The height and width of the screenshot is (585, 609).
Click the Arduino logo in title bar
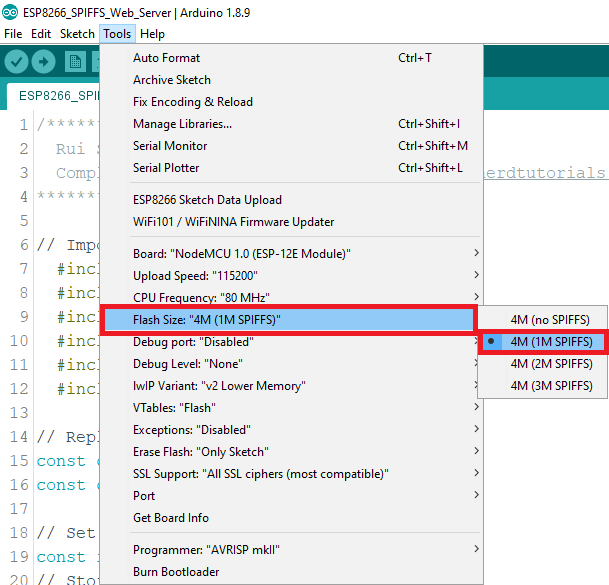click(11, 11)
